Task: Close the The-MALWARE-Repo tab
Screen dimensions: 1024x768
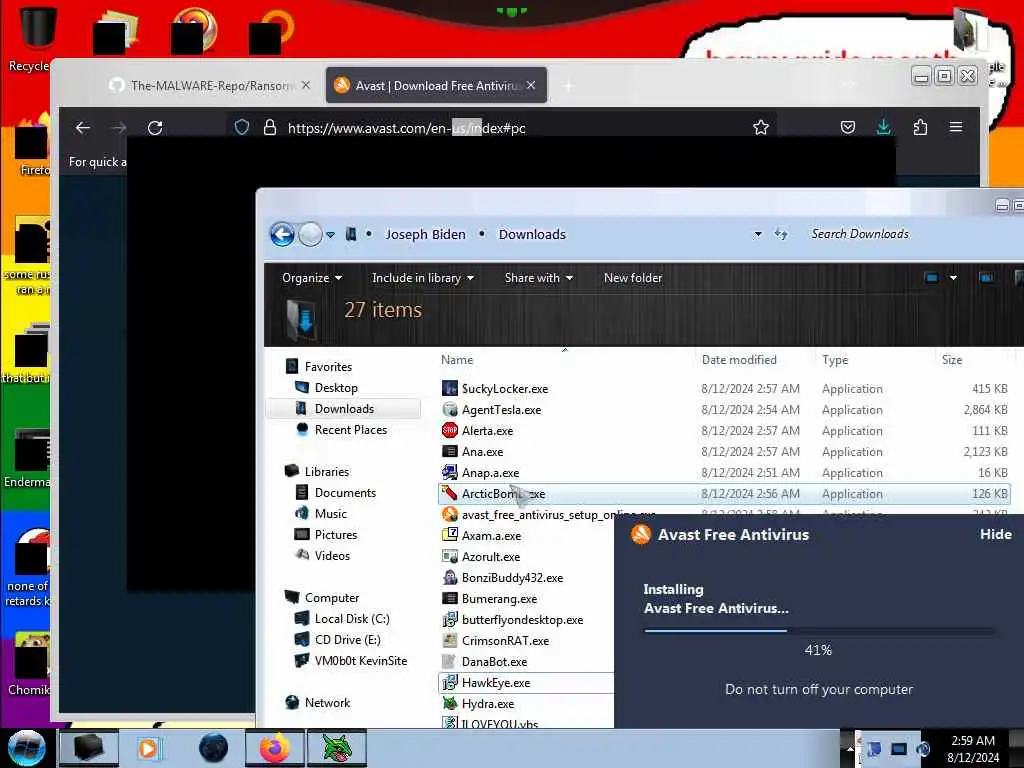Action: (x=306, y=86)
